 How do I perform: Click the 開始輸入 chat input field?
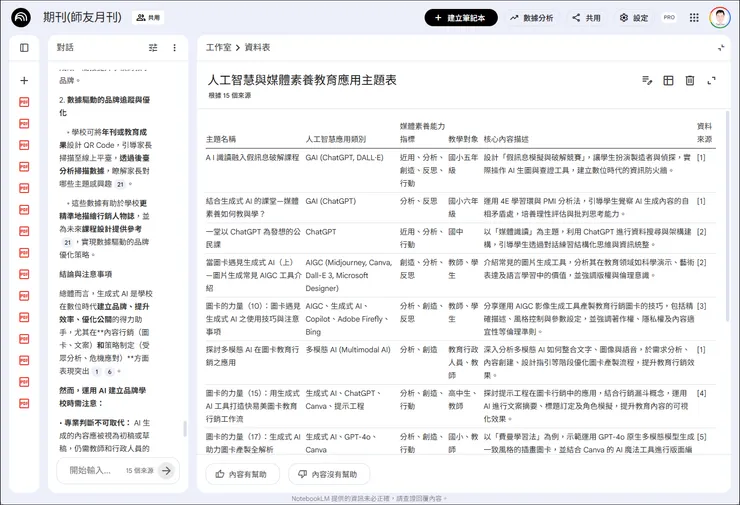90,470
